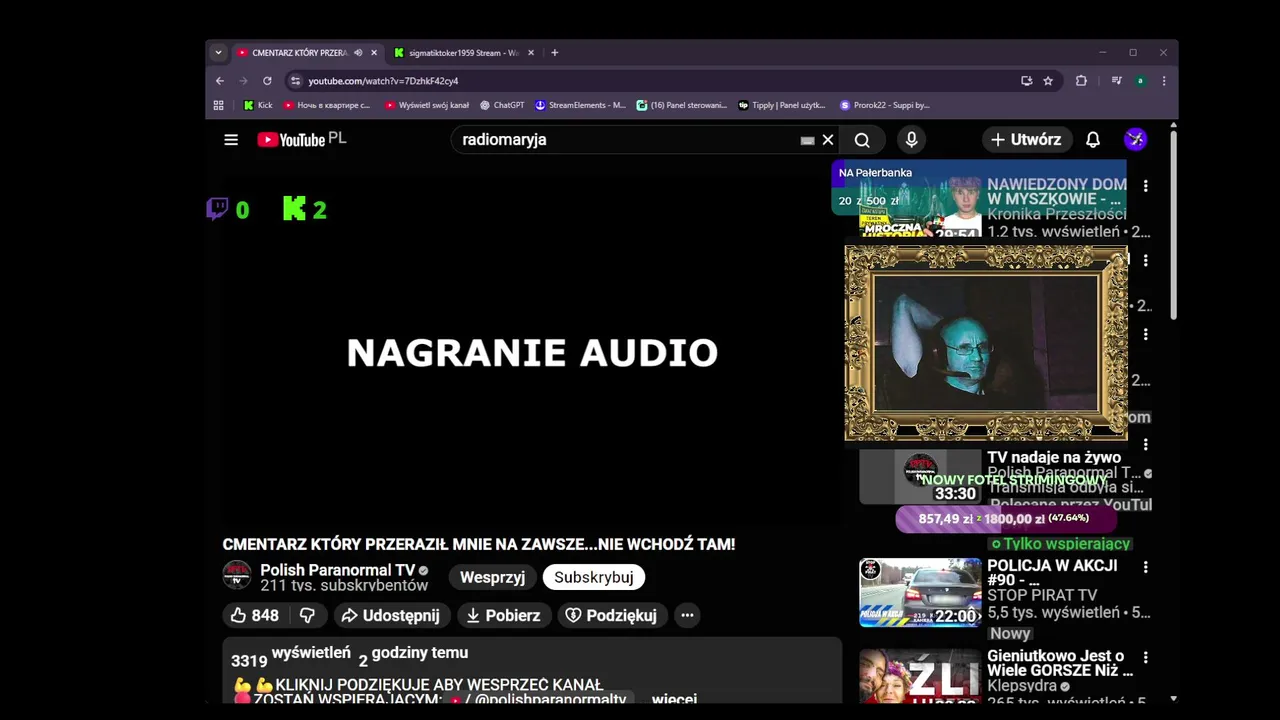Screen dimensions: 1280x720
Task: Open the Prorok22 Suppi bookmark
Action: pyautogui.click(x=885, y=105)
